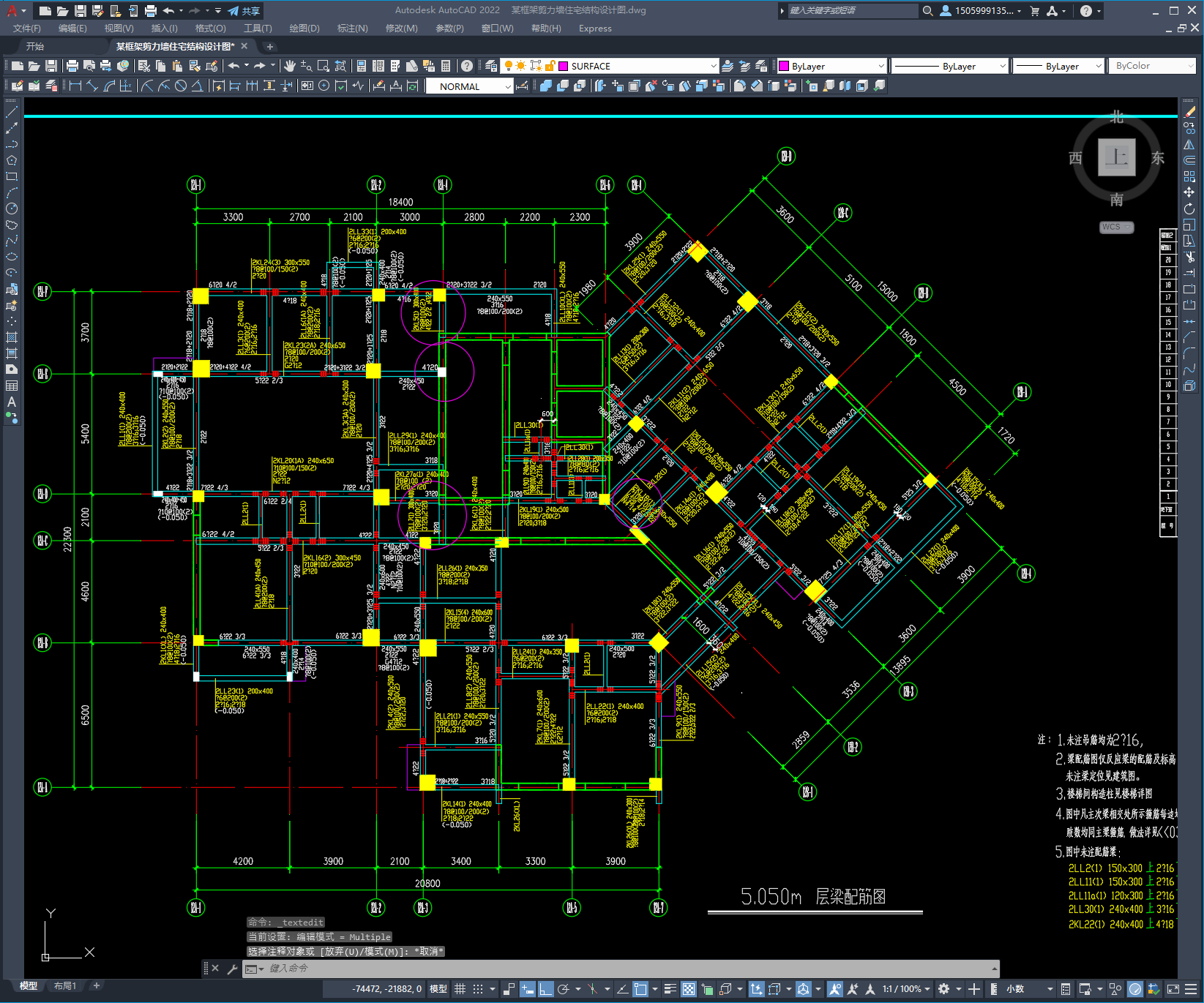Select the Rectangle tool

(x=12, y=176)
